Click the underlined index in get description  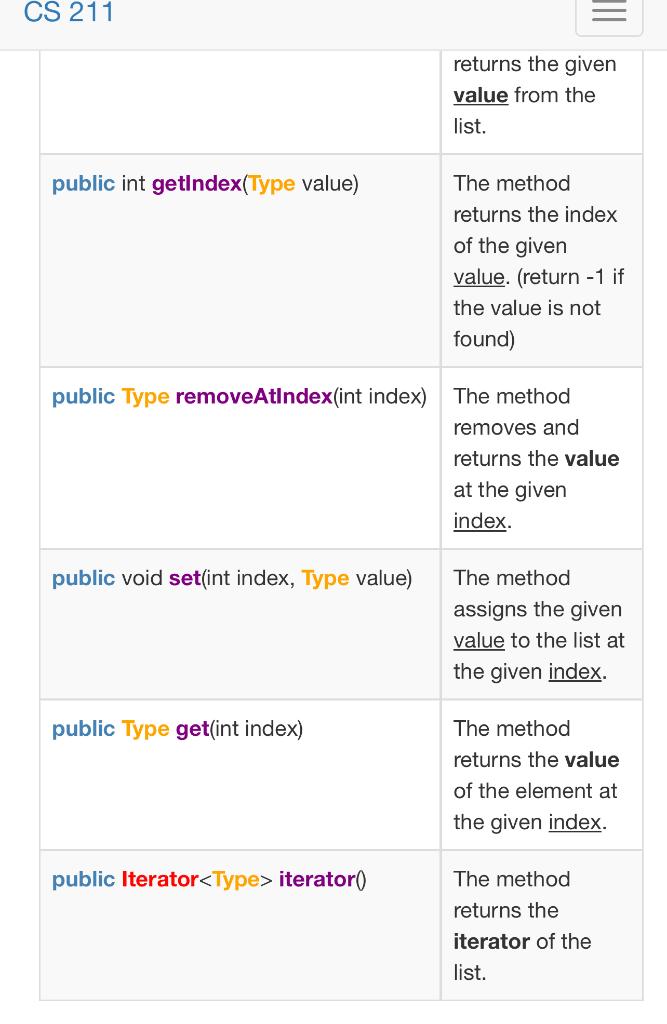coord(574,821)
